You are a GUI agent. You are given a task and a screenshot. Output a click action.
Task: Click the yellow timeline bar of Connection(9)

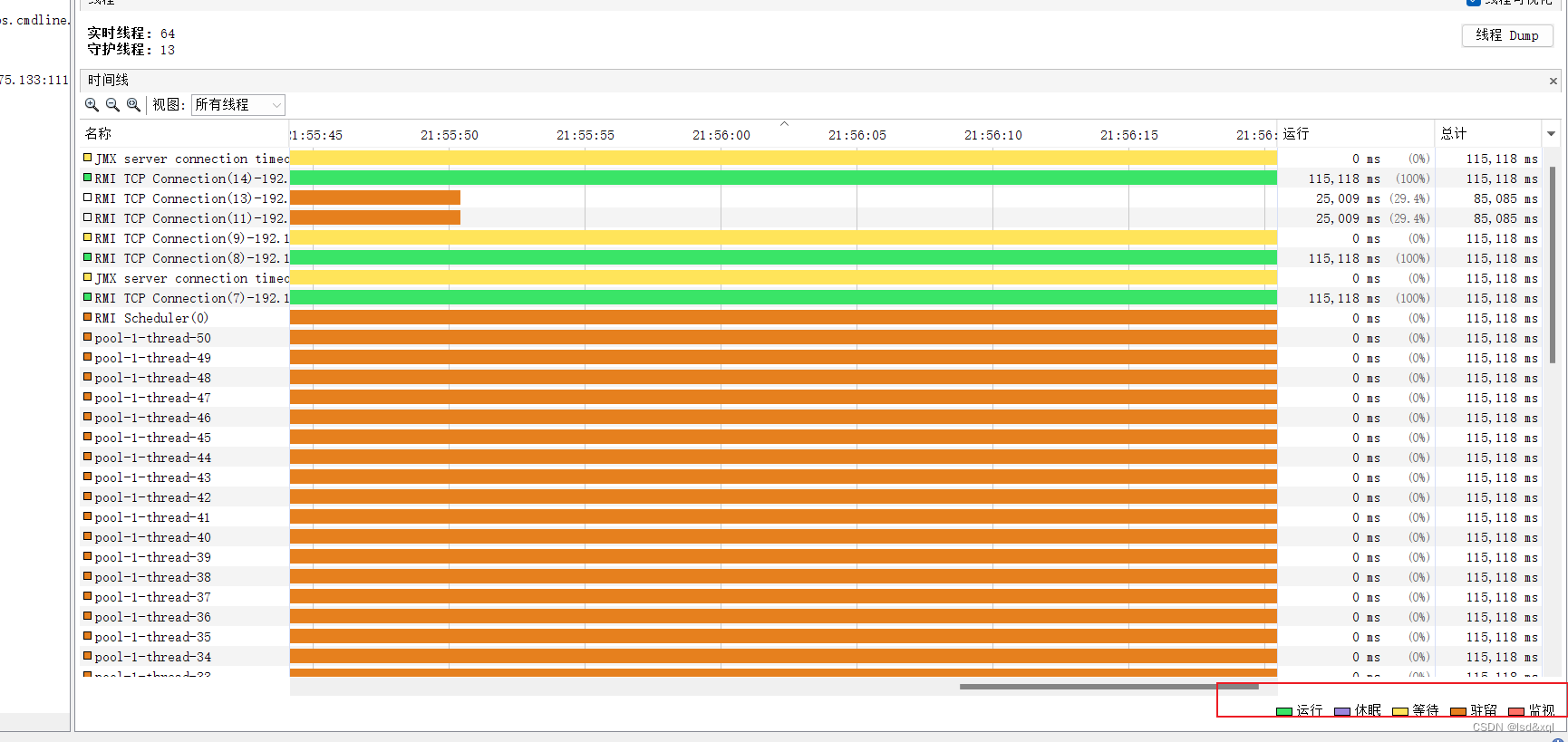[783, 237]
